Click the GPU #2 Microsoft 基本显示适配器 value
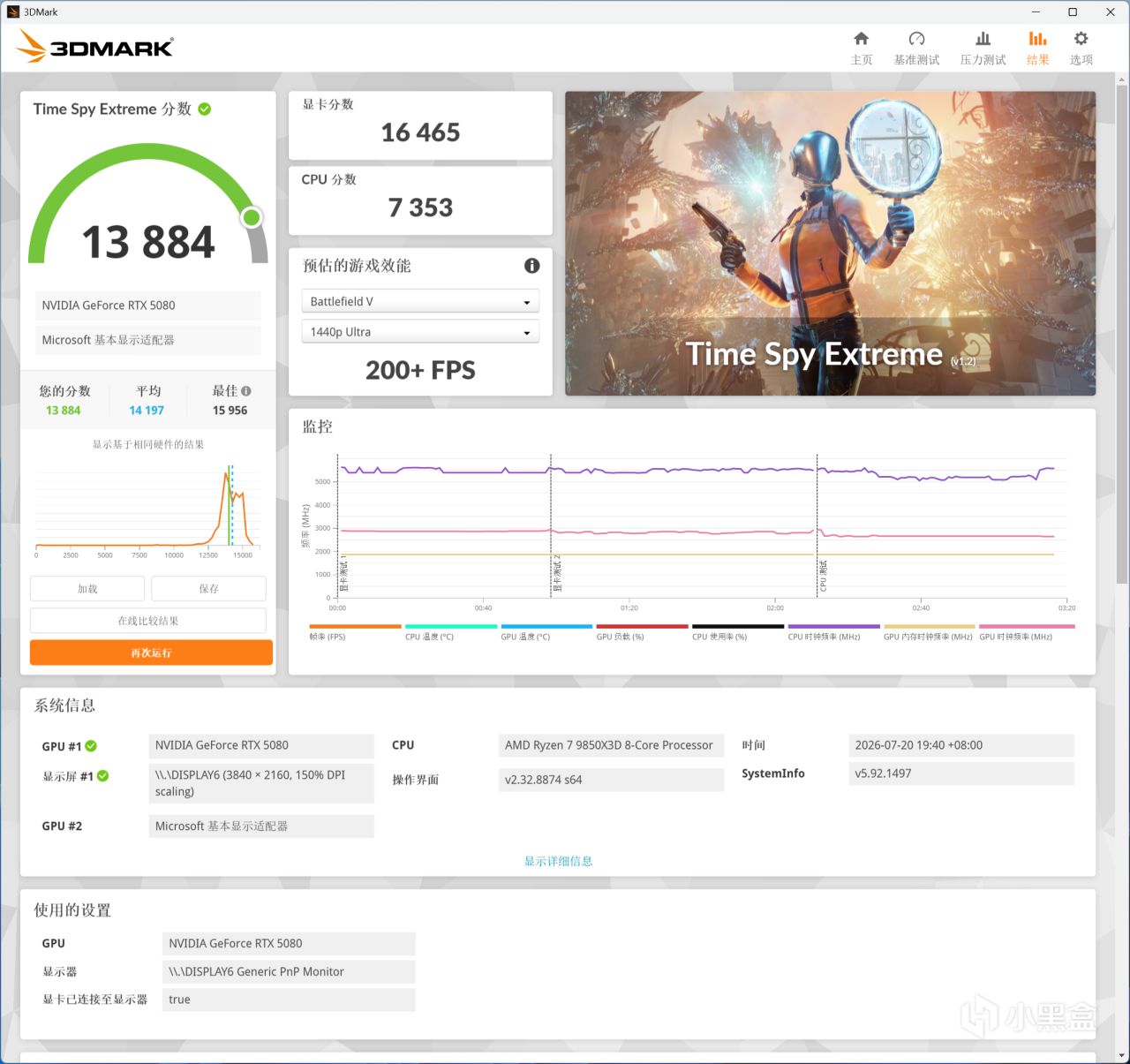 tap(261, 826)
